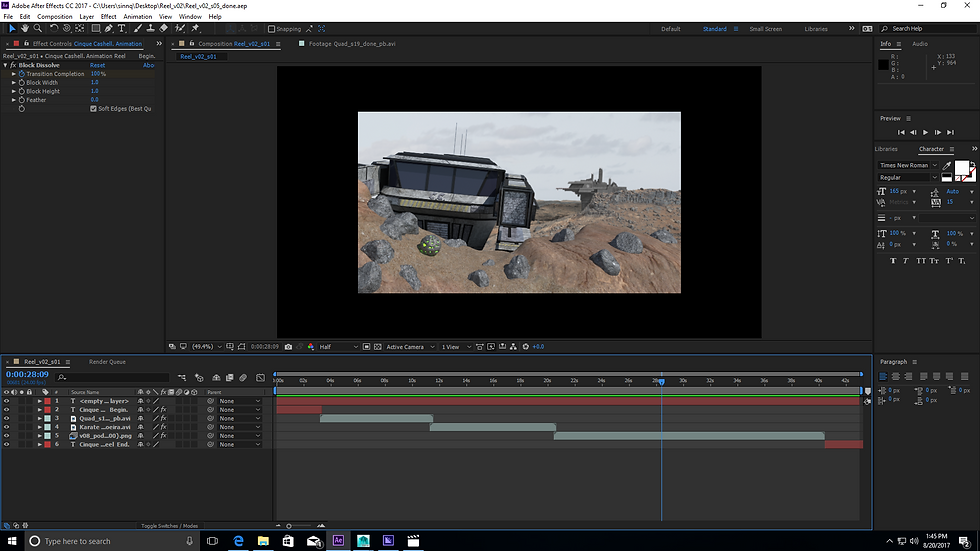The width and height of the screenshot is (980, 551).
Task: Select the Selection arrow tool
Action: pyautogui.click(x=12, y=29)
